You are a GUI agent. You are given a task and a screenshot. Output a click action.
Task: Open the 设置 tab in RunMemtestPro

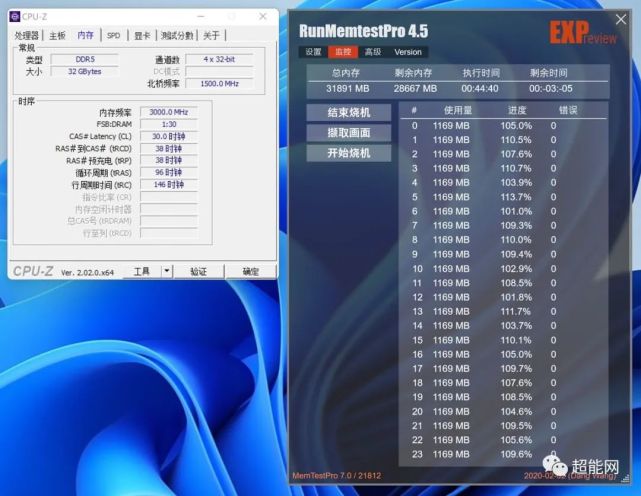(314, 52)
